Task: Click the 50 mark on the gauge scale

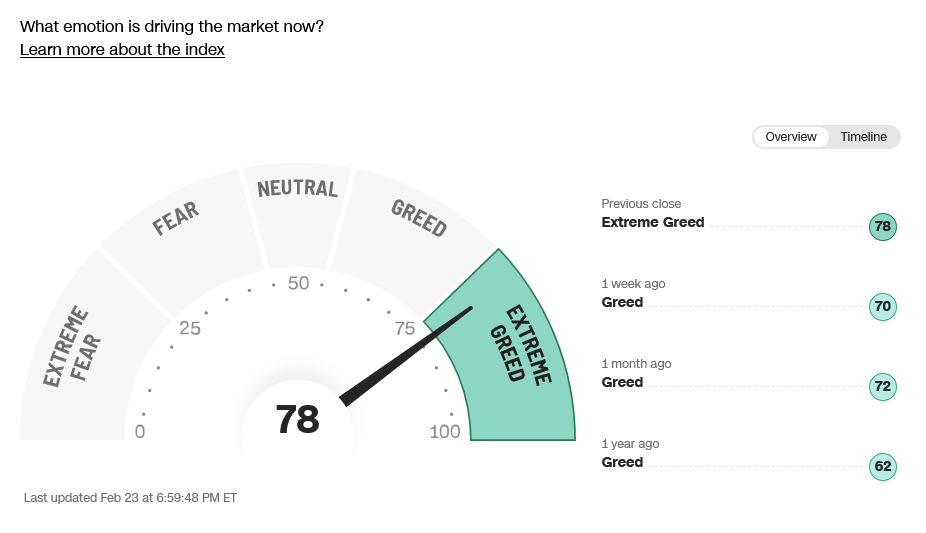Action: [x=298, y=283]
